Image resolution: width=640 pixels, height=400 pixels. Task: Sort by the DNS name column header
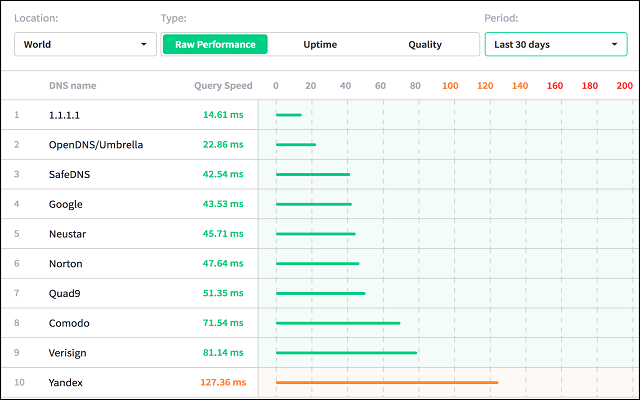point(72,86)
